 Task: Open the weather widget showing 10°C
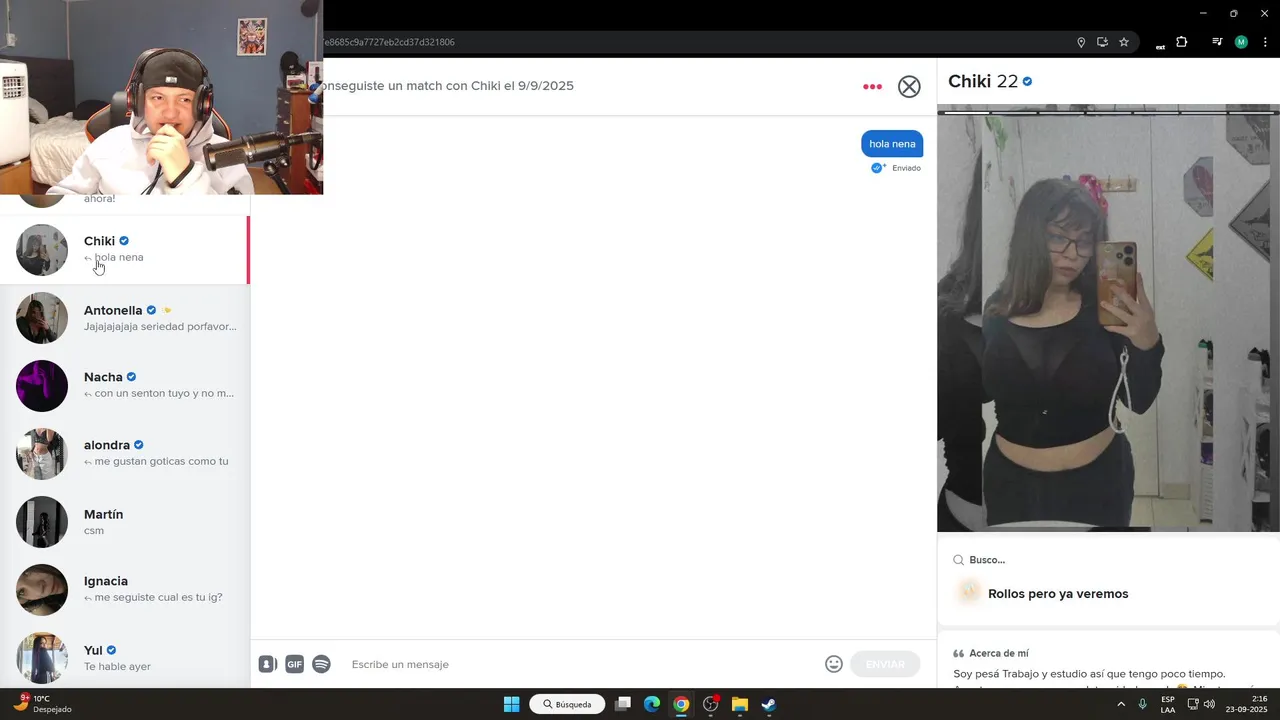(40, 704)
